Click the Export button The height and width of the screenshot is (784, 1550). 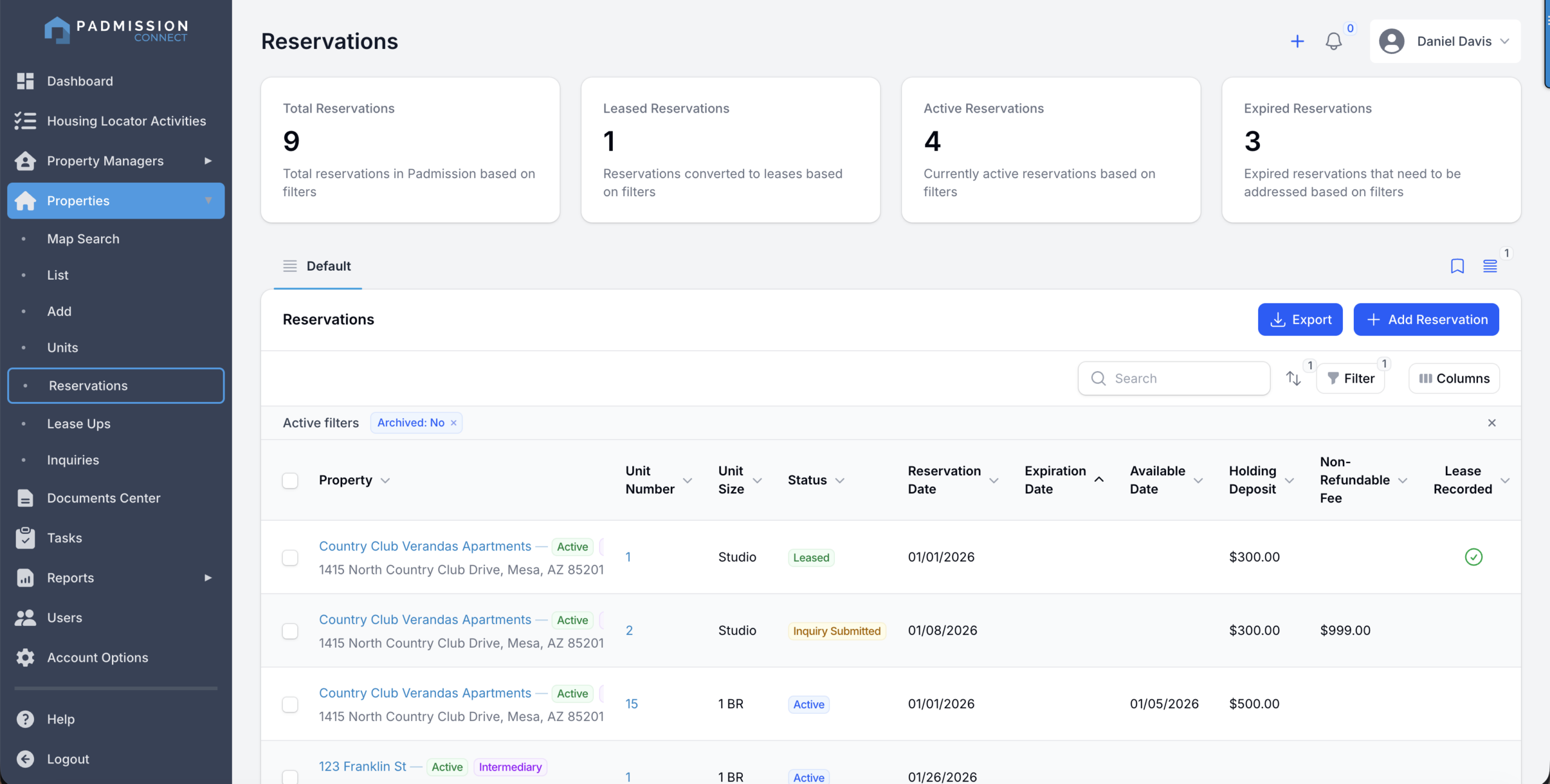1300,320
